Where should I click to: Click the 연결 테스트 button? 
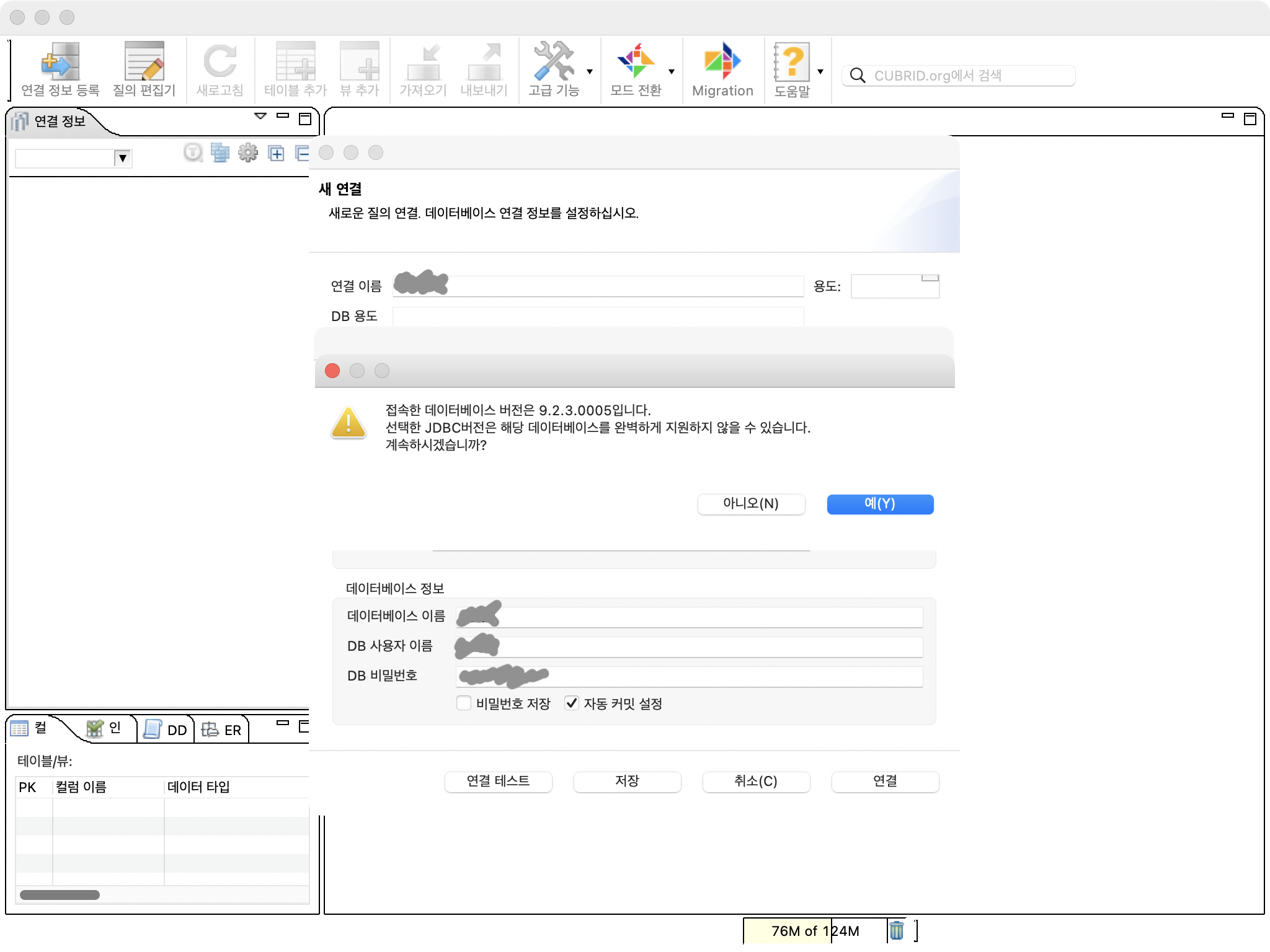(498, 782)
